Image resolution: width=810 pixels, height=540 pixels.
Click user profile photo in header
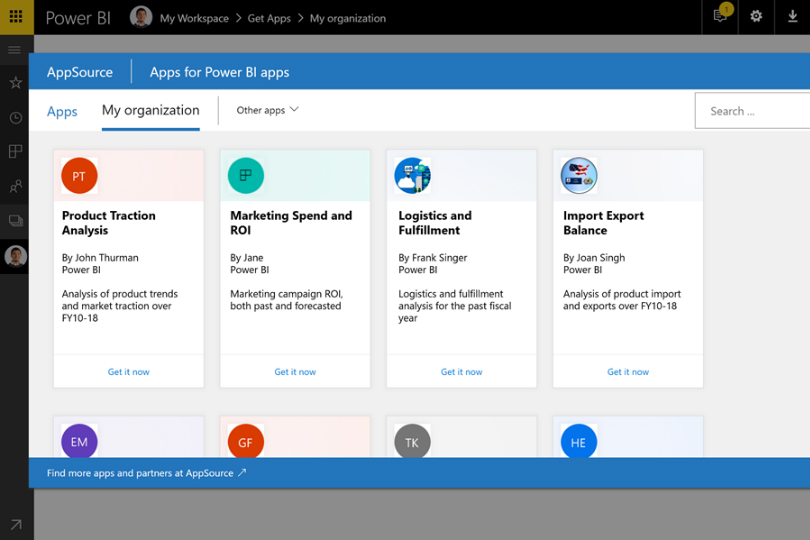tap(141, 17)
